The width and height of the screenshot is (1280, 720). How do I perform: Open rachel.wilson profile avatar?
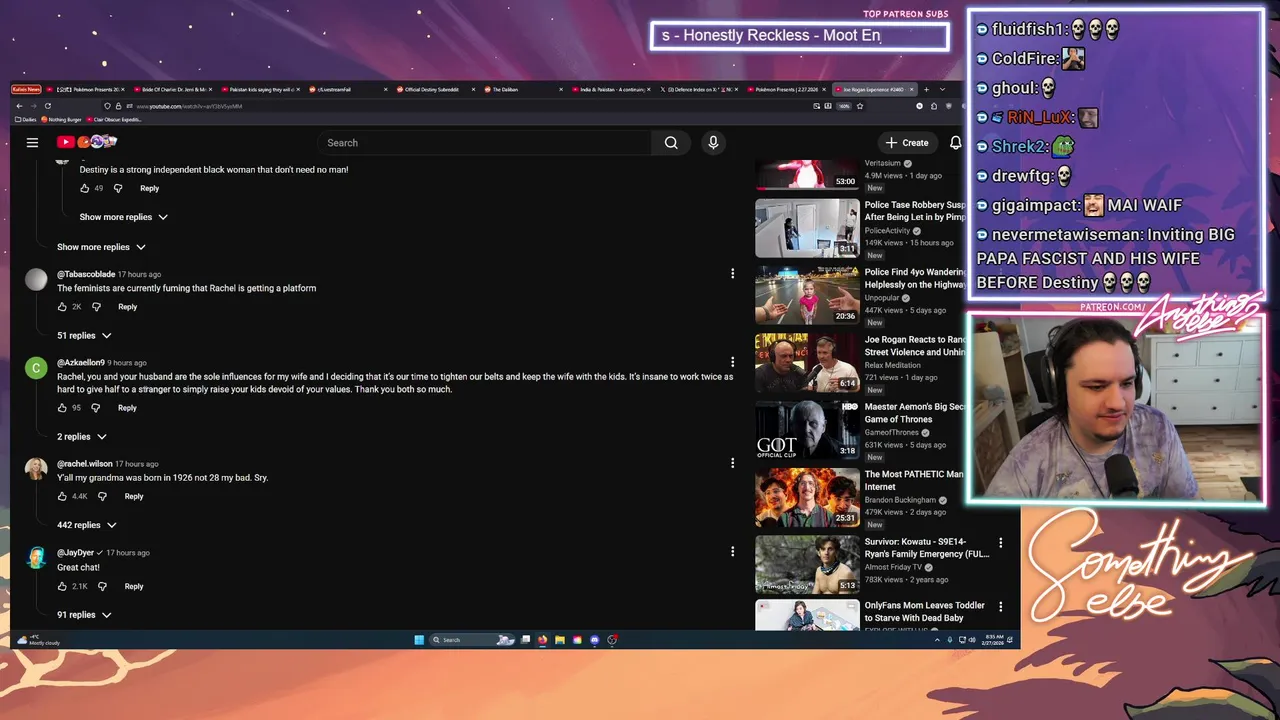(x=36, y=469)
